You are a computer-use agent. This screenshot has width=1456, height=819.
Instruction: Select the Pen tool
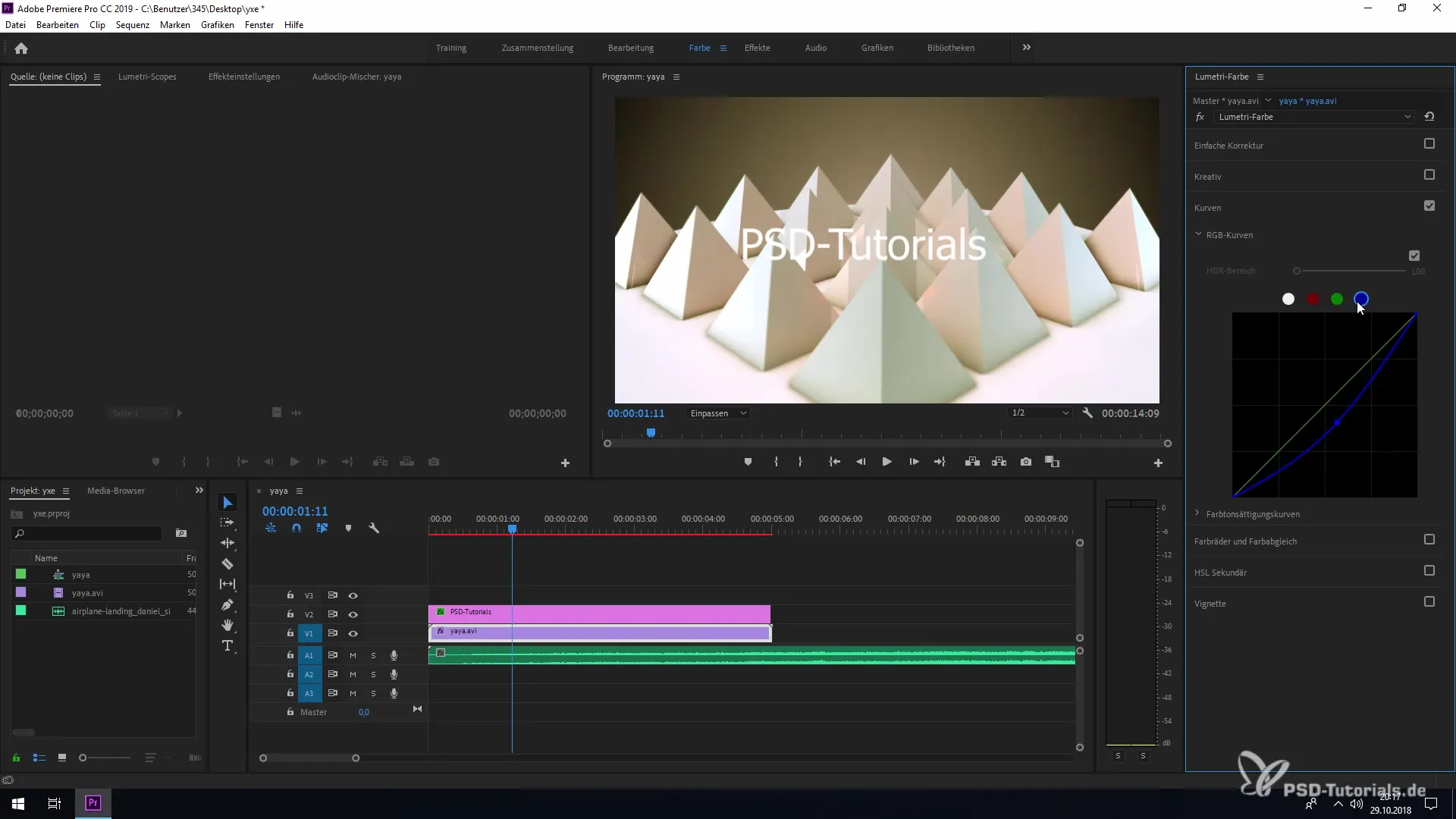pos(227,605)
